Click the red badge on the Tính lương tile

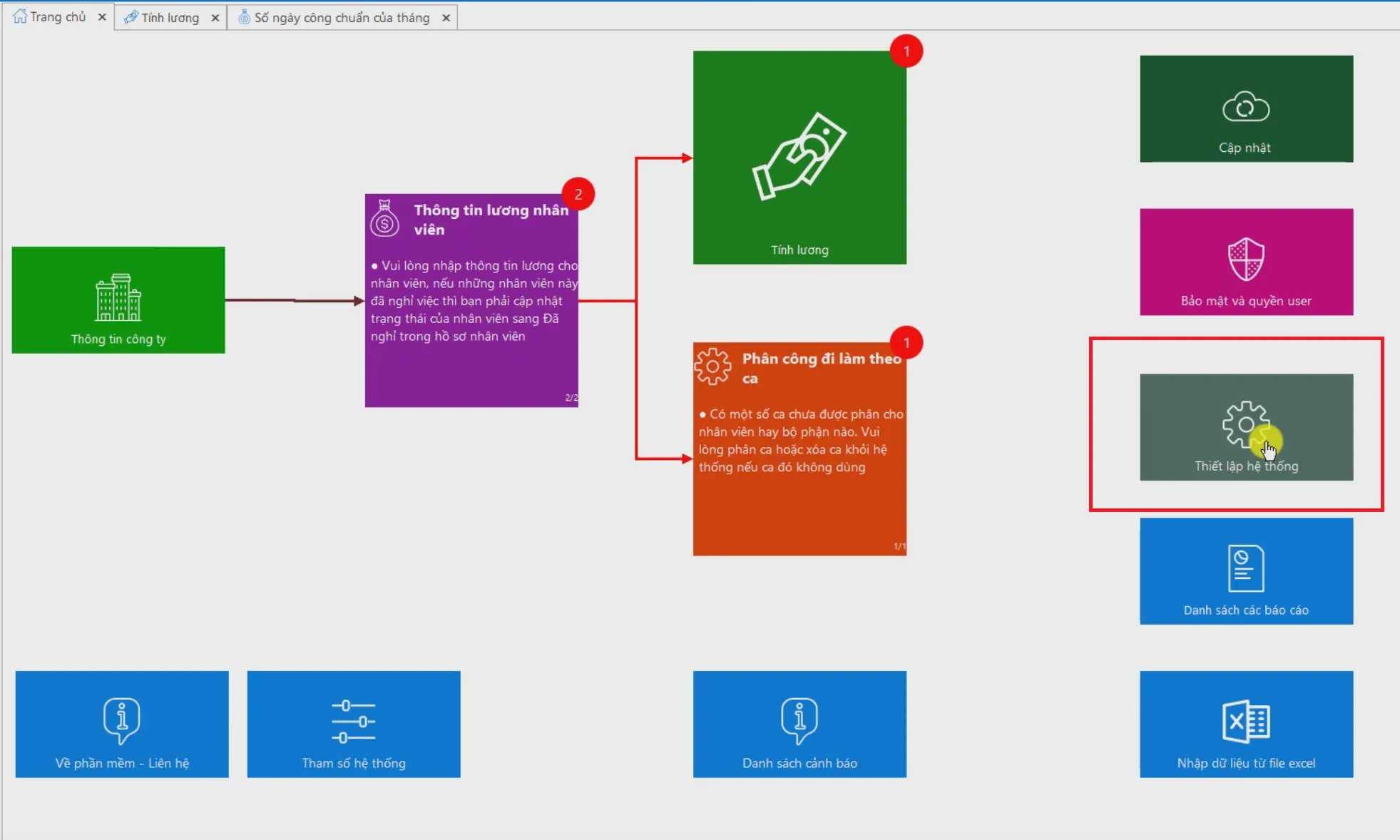pos(906,51)
